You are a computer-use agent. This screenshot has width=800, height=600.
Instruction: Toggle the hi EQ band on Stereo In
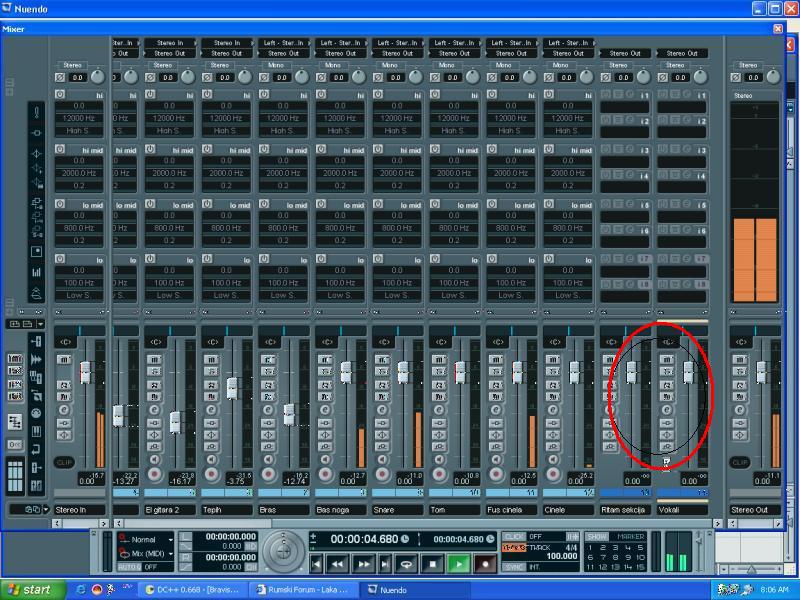(x=60, y=94)
